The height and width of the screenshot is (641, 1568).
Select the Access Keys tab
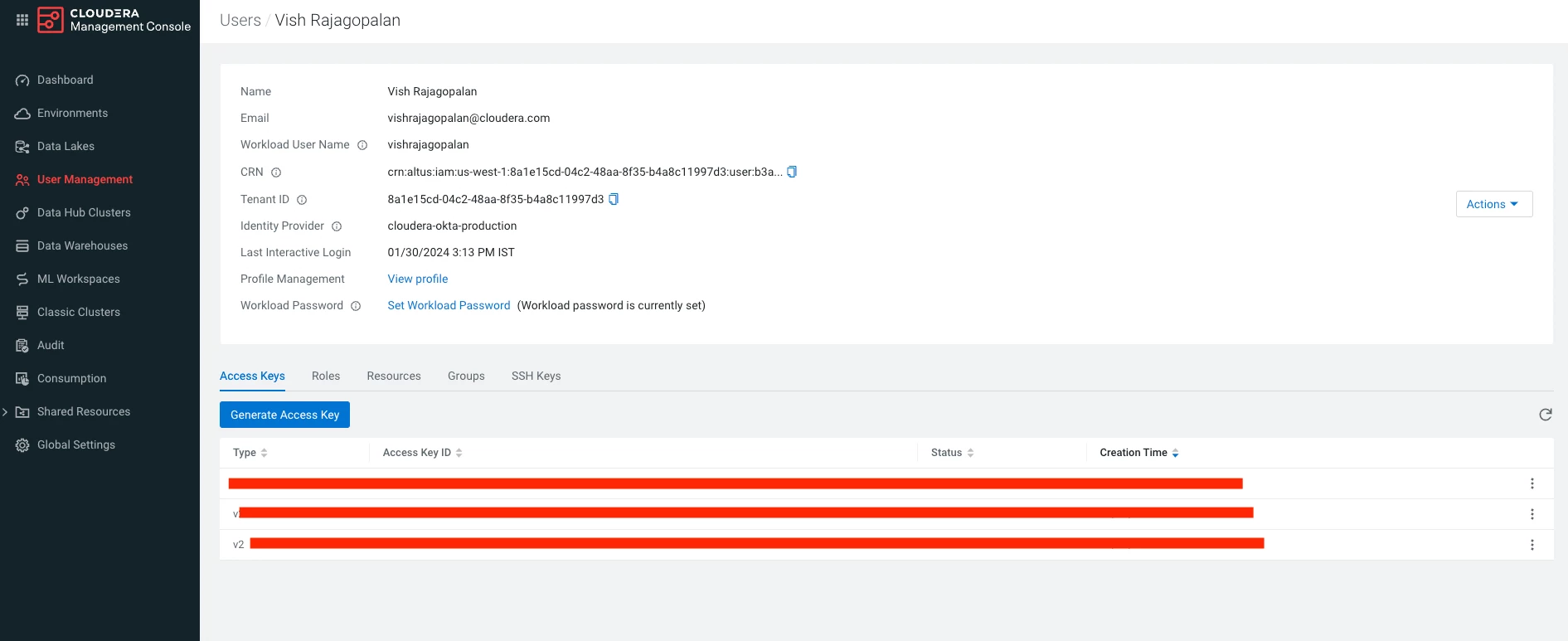coord(252,376)
